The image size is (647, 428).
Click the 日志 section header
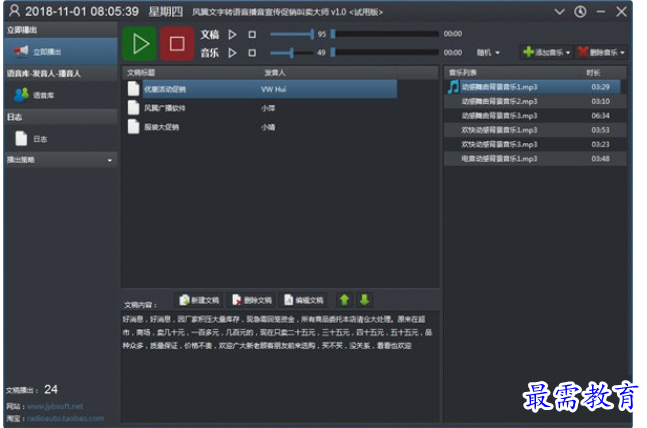pos(60,117)
